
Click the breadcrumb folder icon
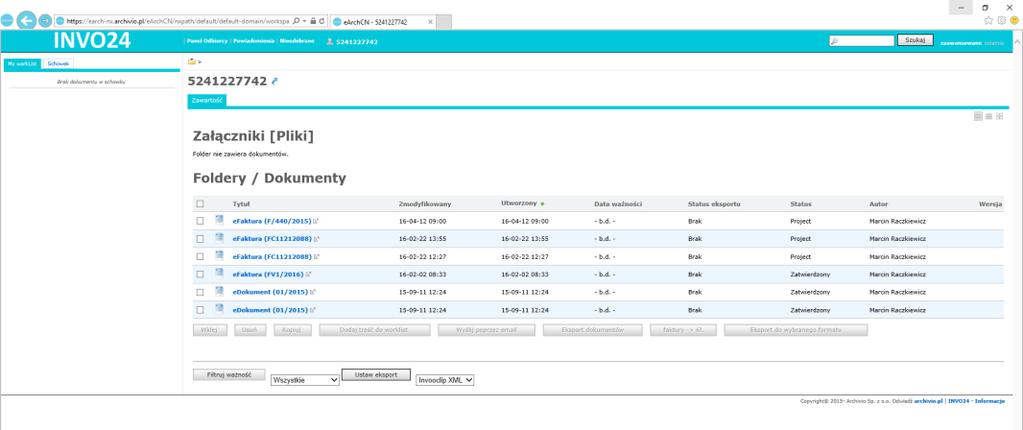click(192, 61)
